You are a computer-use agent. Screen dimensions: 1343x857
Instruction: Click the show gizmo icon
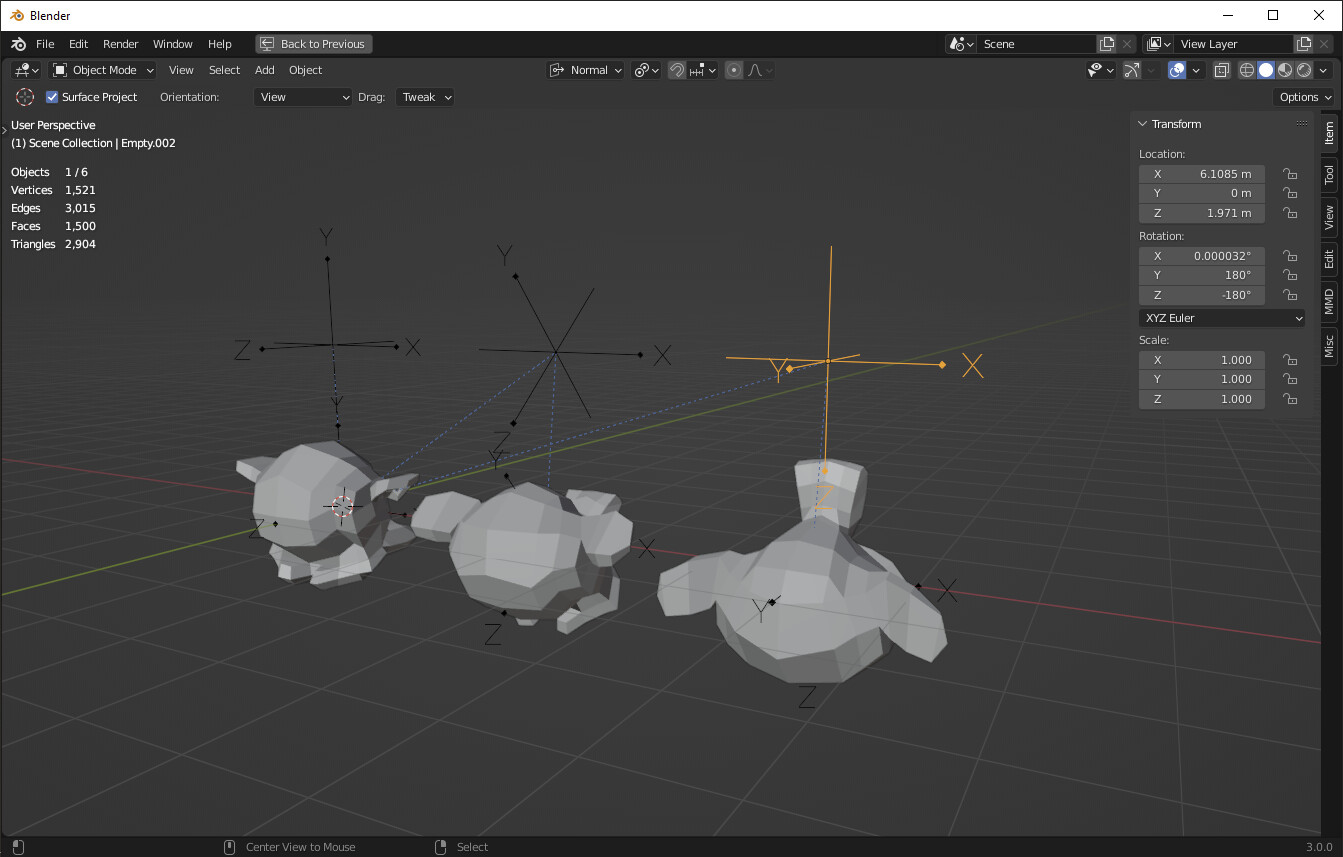[1132, 70]
